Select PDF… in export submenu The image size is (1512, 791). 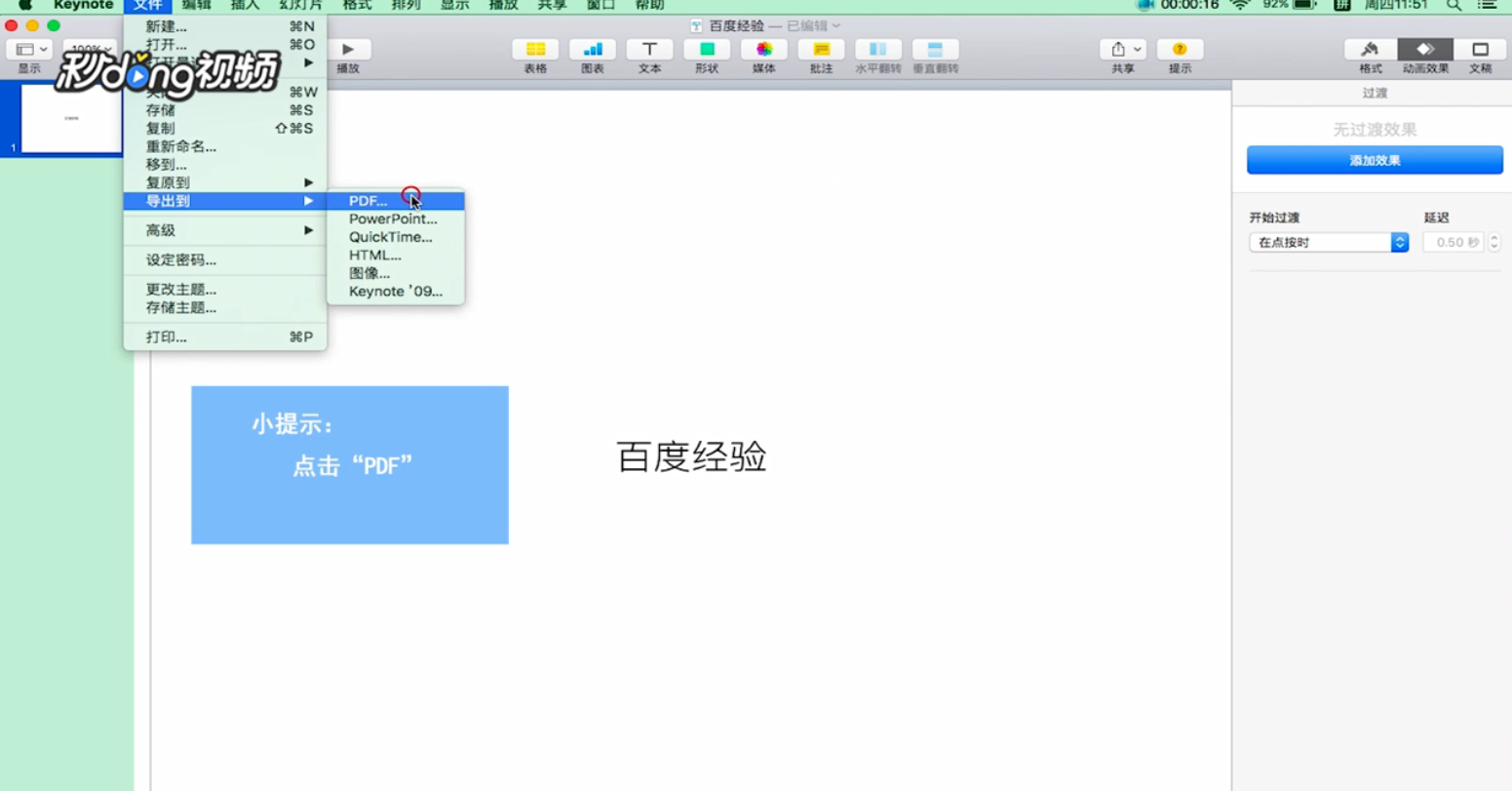pos(396,201)
